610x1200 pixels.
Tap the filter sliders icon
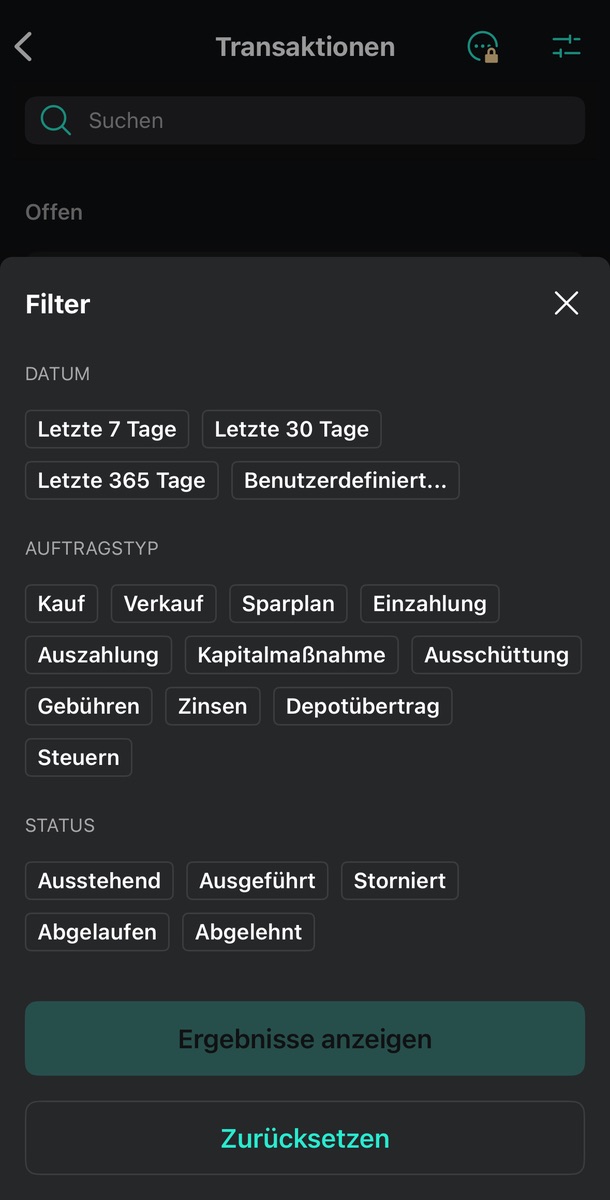point(566,47)
